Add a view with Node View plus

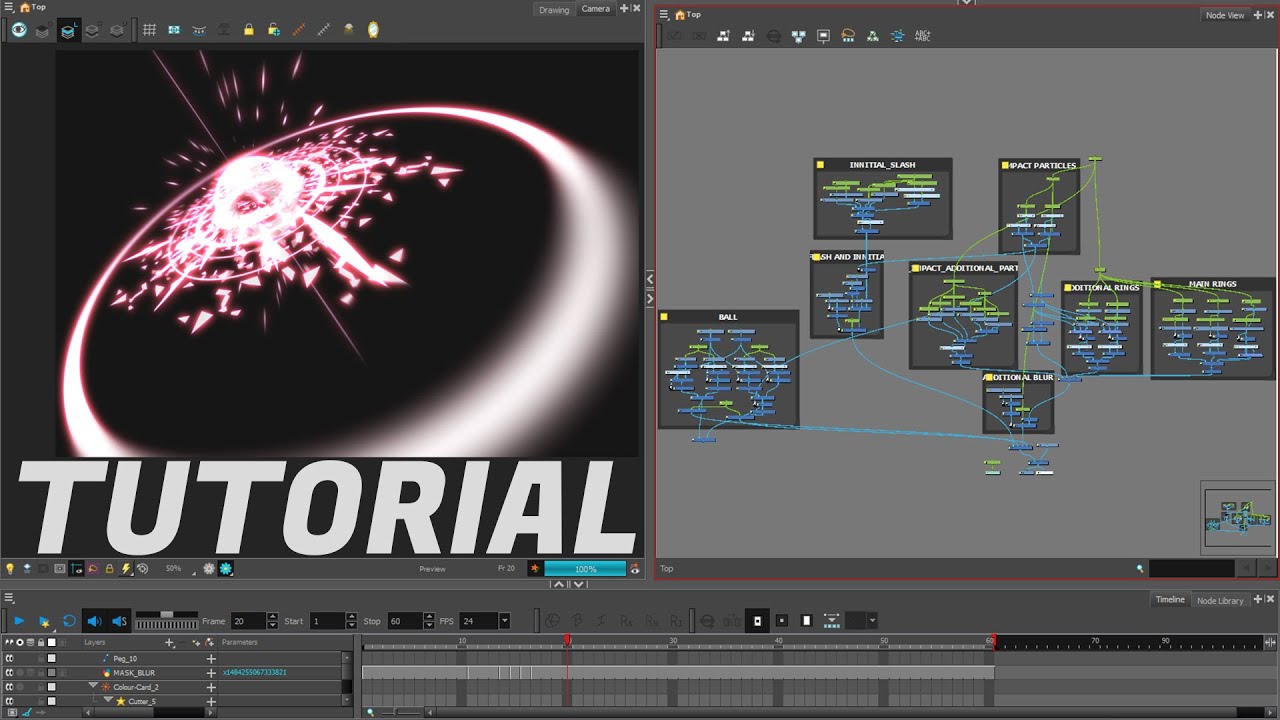[x=1259, y=15]
